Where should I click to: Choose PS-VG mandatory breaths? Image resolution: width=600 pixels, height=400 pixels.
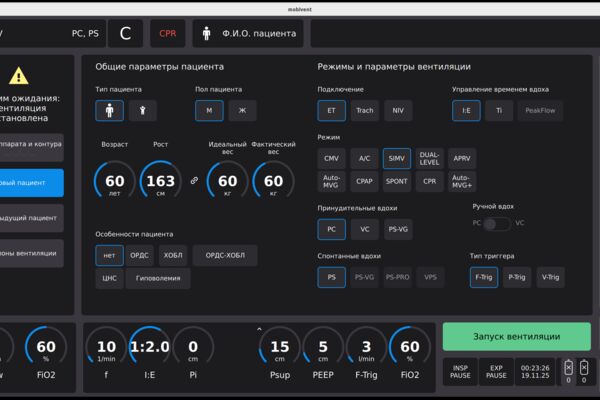click(x=398, y=229)
